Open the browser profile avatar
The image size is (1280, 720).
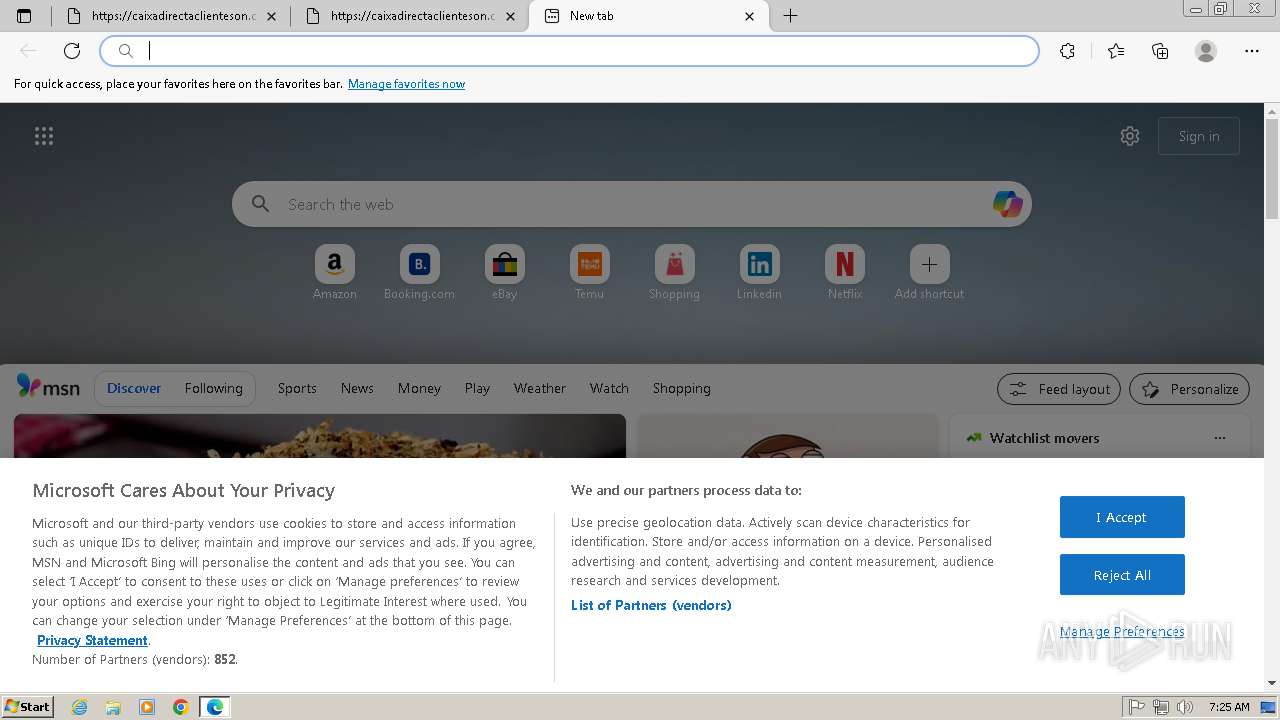[x=1206, y=51]
